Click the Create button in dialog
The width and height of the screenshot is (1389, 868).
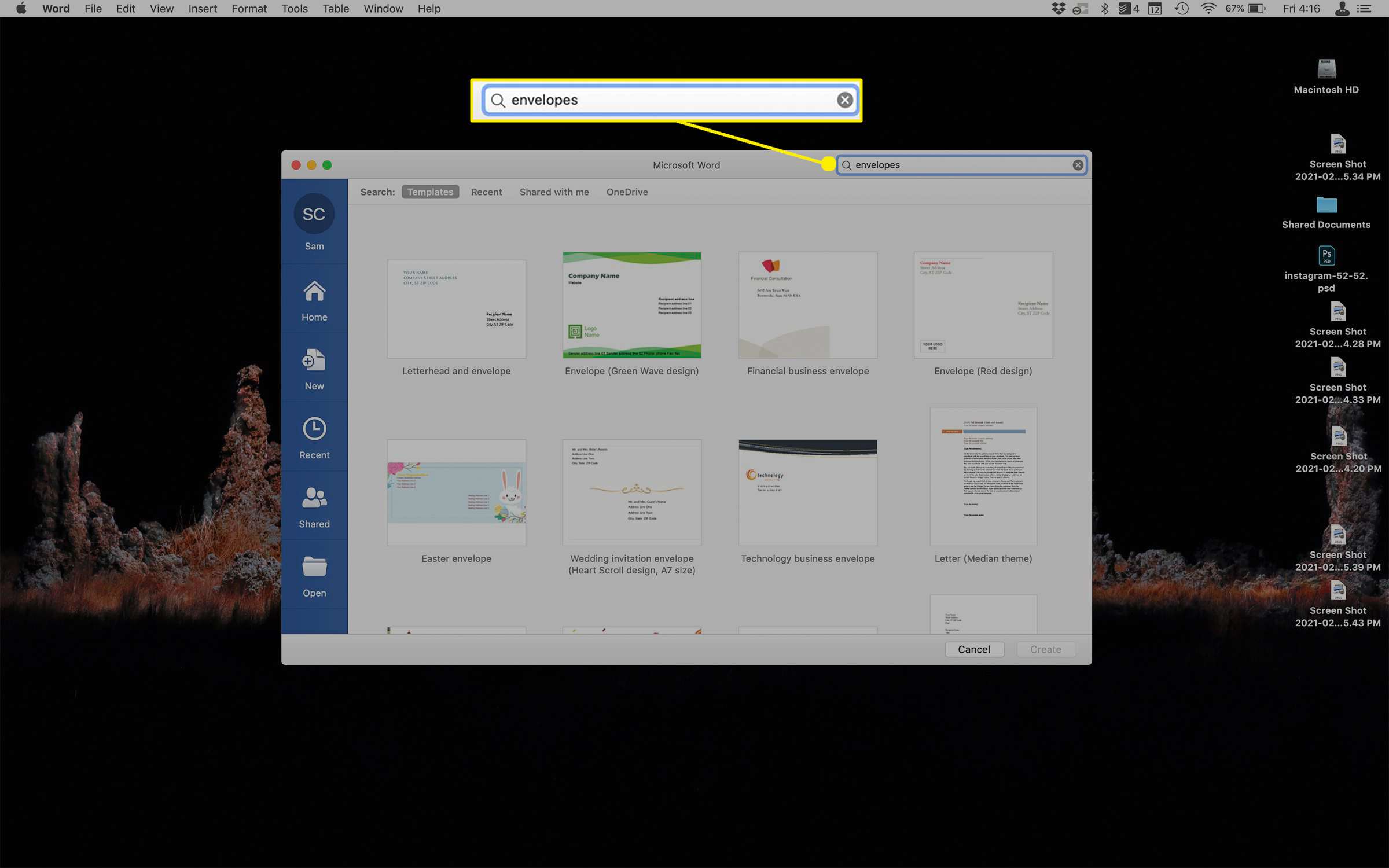click(1046, 649)
